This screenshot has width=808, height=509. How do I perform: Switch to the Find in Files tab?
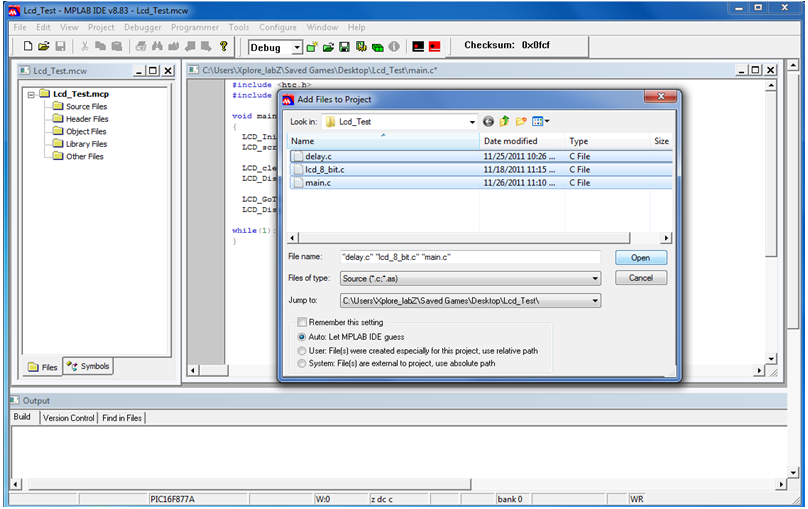[122, 418]
